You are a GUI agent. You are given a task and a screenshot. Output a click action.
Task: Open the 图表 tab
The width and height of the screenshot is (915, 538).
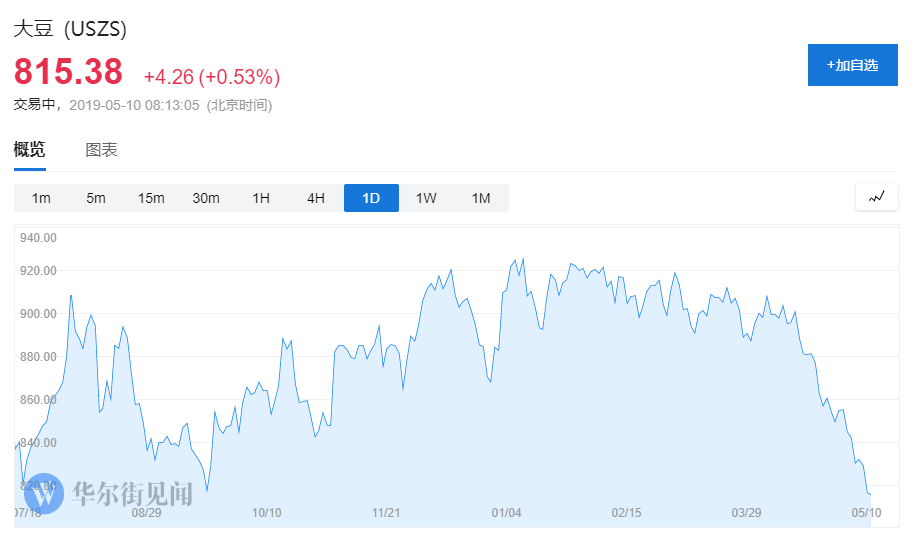(101, 150)
